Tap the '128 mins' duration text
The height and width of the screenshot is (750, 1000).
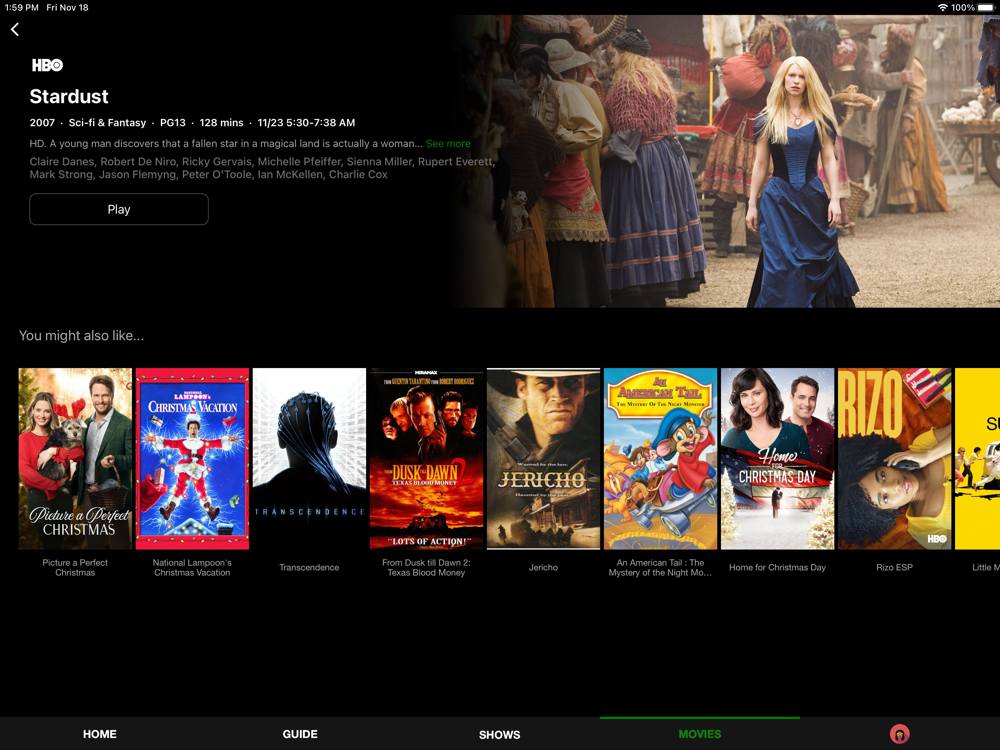pyautogui.click(x=221, y=122)
